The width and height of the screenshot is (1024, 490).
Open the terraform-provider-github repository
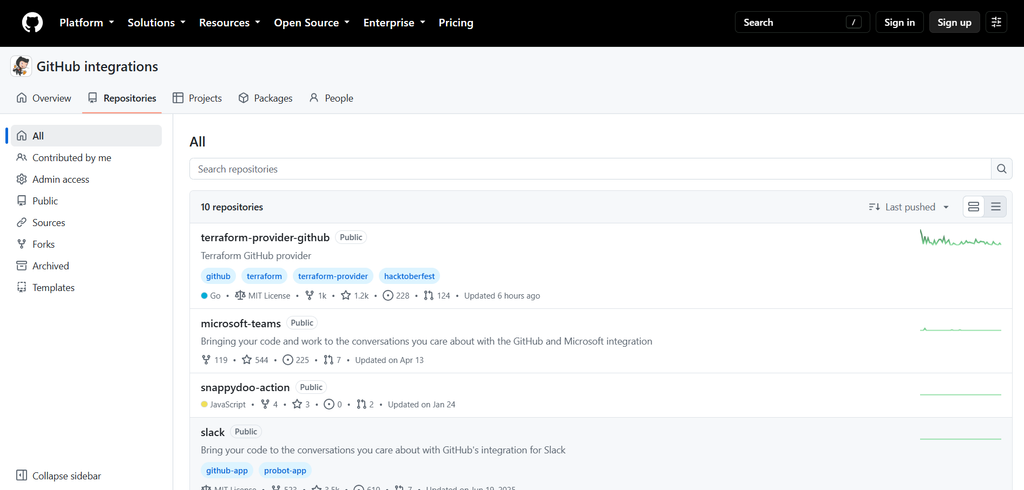(265, 237)
